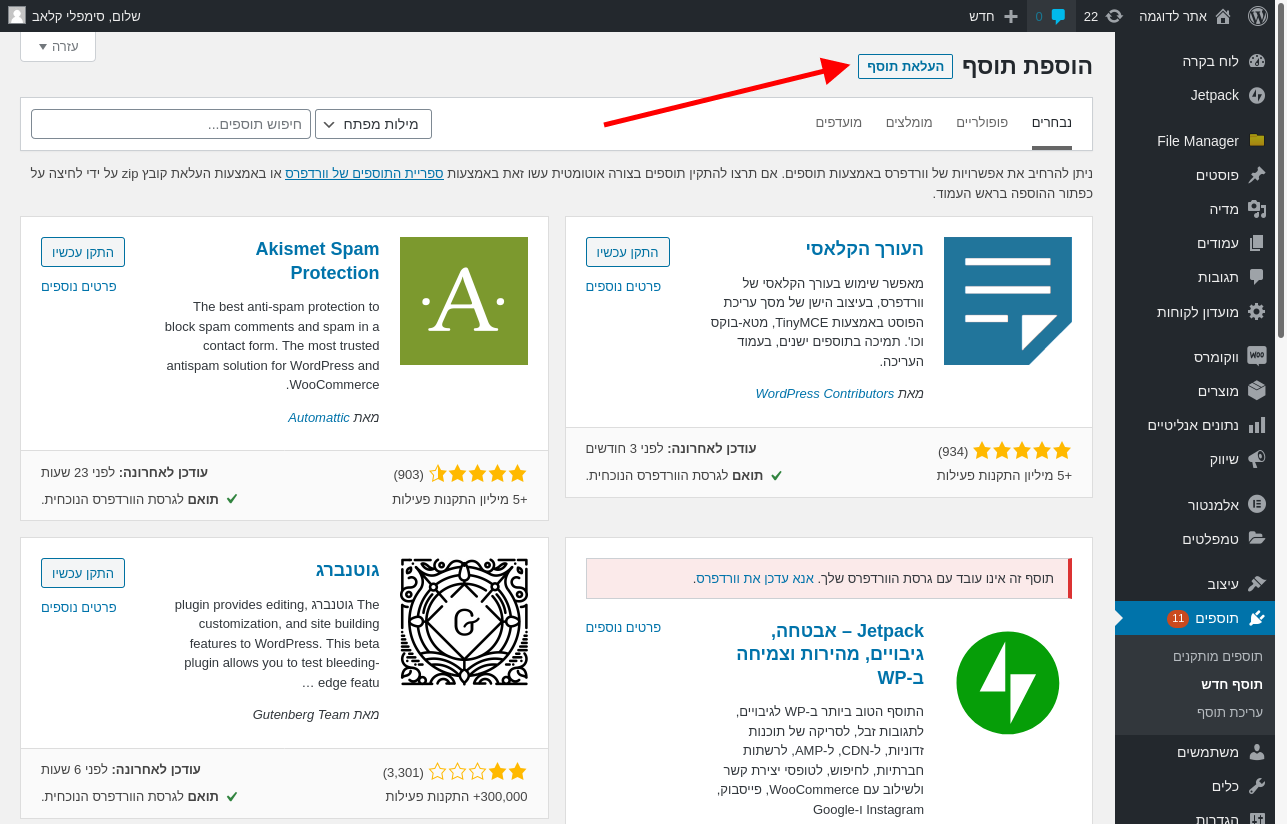
Task: Open the מילות מפתח search type dropdown
Action: coord(373,124)
